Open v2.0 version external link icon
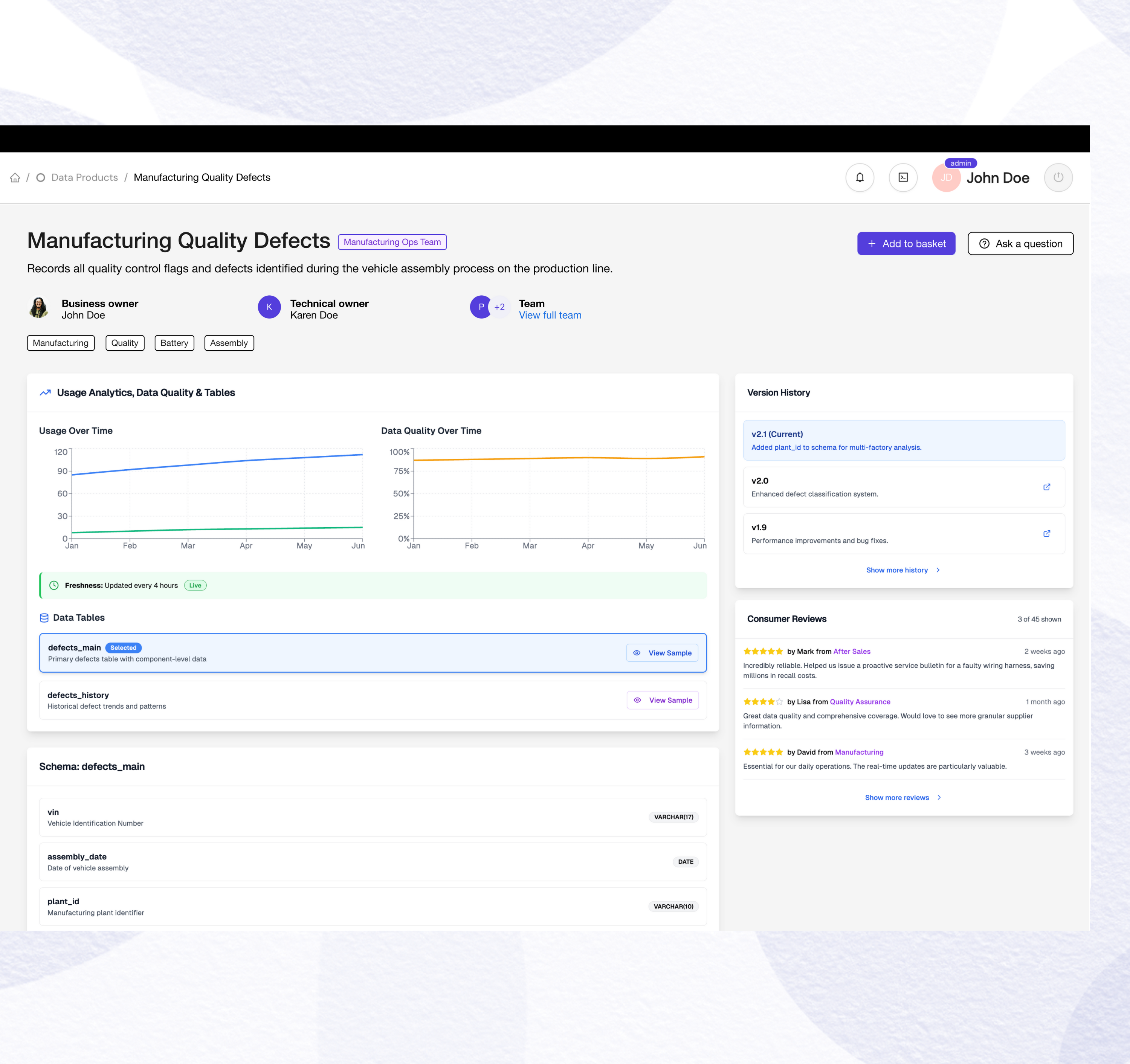1130x1064 pixels. [1046, 487]
